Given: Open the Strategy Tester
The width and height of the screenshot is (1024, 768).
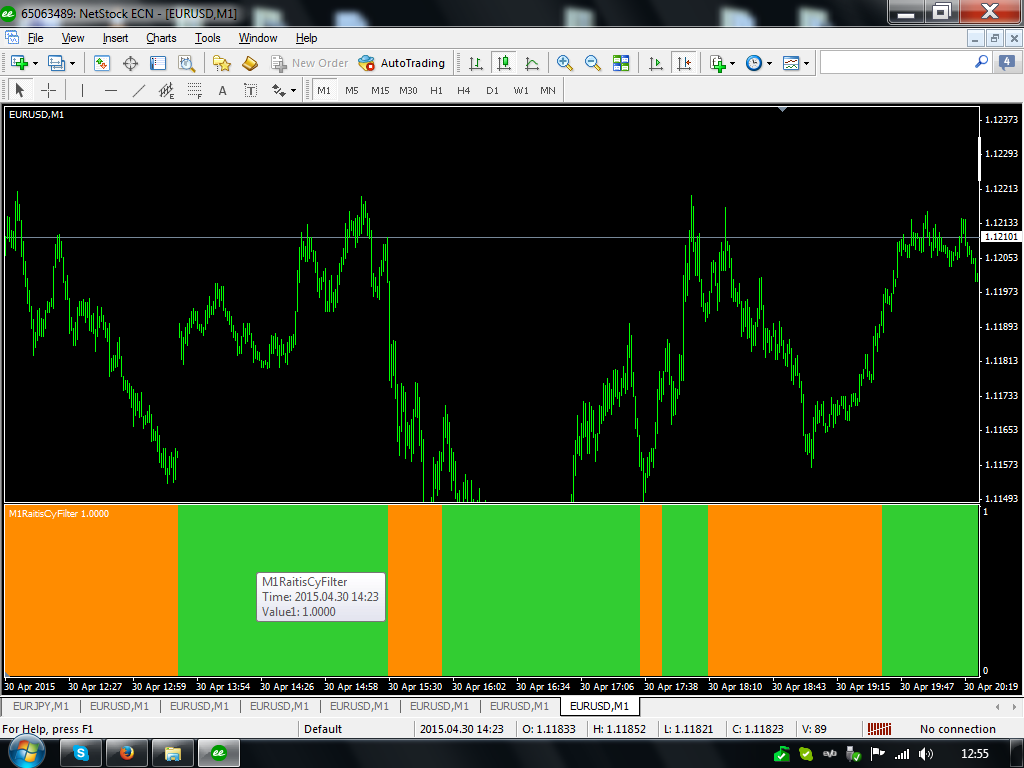Looking at the screenshot, I should [x=187, y=63].
